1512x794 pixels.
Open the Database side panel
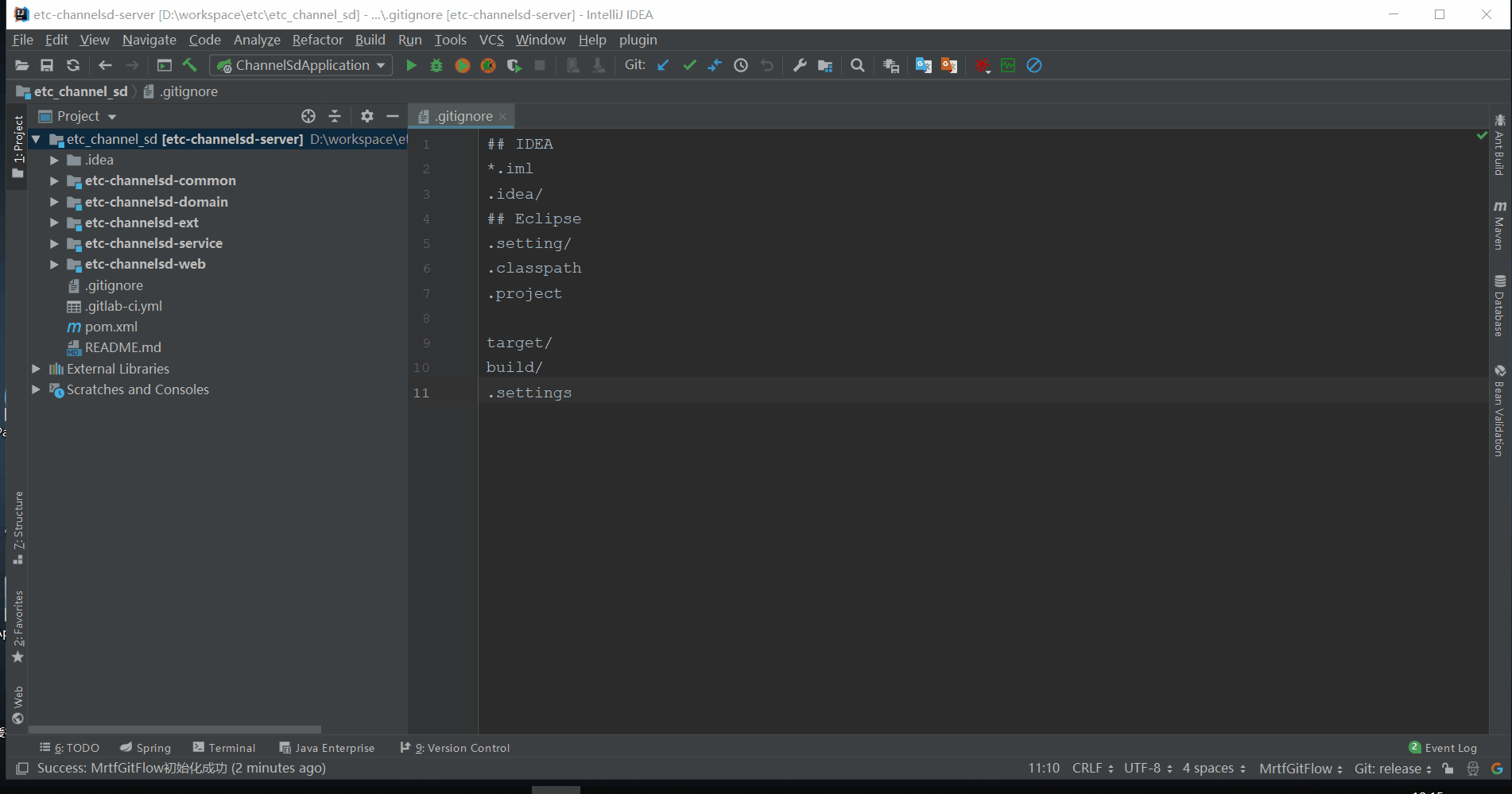click(1499, 306)
